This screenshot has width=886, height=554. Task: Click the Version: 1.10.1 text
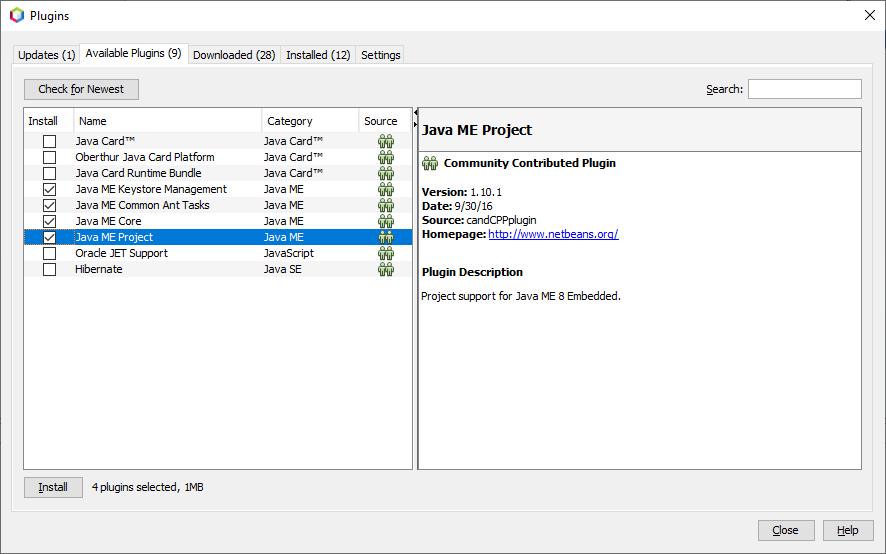(x=462, y=192)
